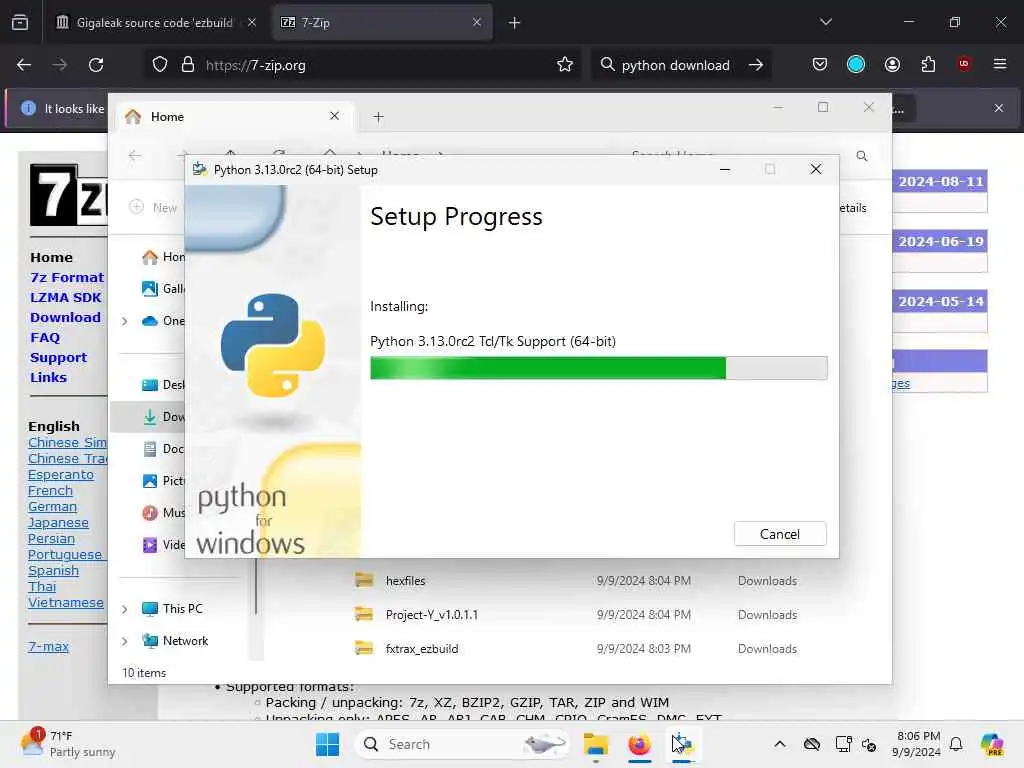This screenshot has width=1024, height=768.
Task: Open the Videos sidebar shortcut
Action: (163, 545)
